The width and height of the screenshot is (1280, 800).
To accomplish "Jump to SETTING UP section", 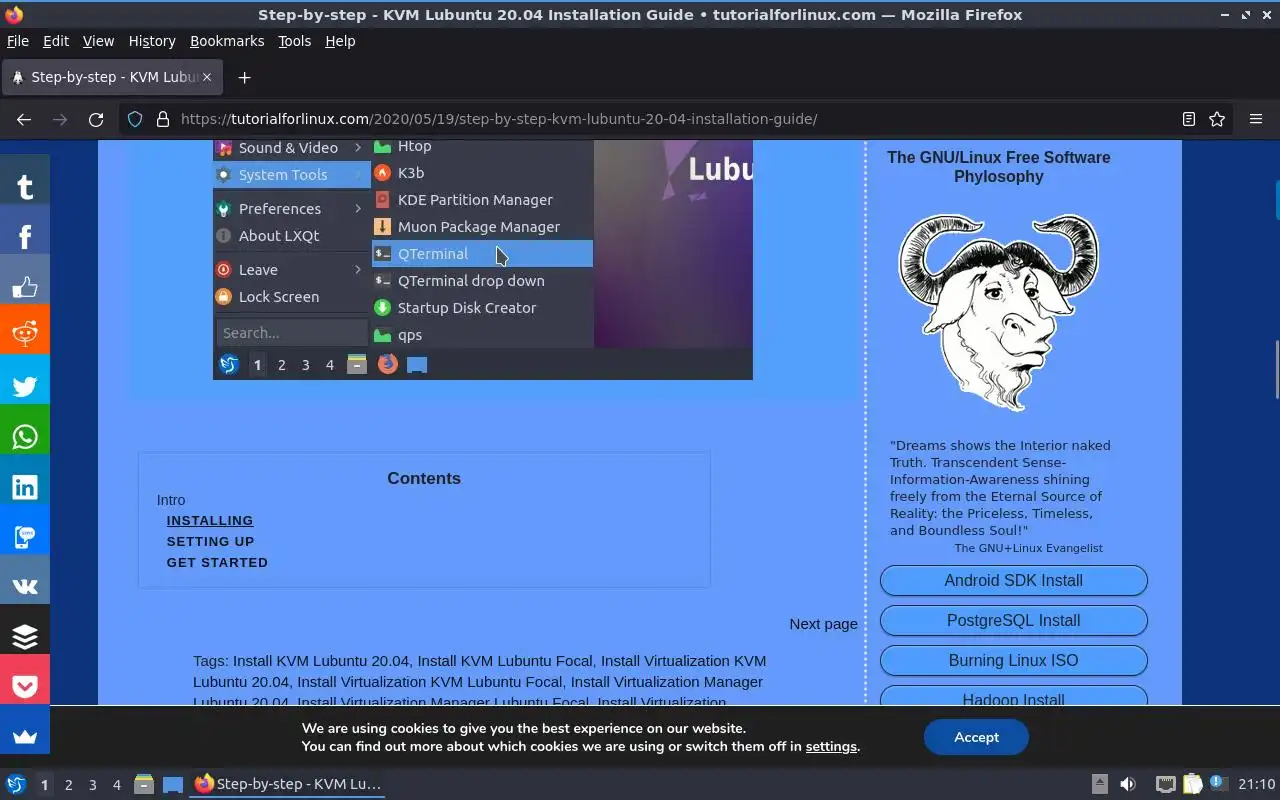I will click(x=210, y=541).
